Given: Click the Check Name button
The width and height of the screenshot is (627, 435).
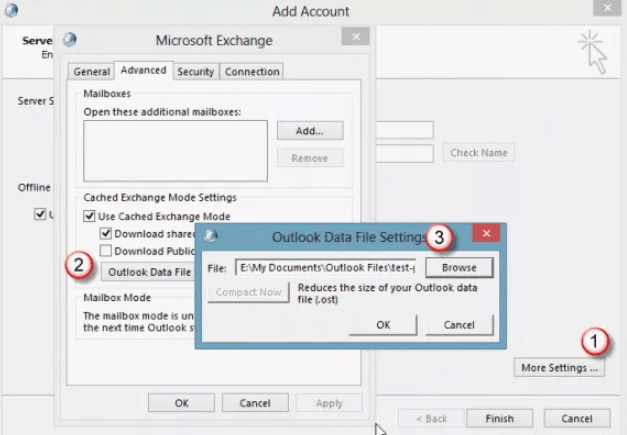Looking at the screenshot, I should pos(478,153).
